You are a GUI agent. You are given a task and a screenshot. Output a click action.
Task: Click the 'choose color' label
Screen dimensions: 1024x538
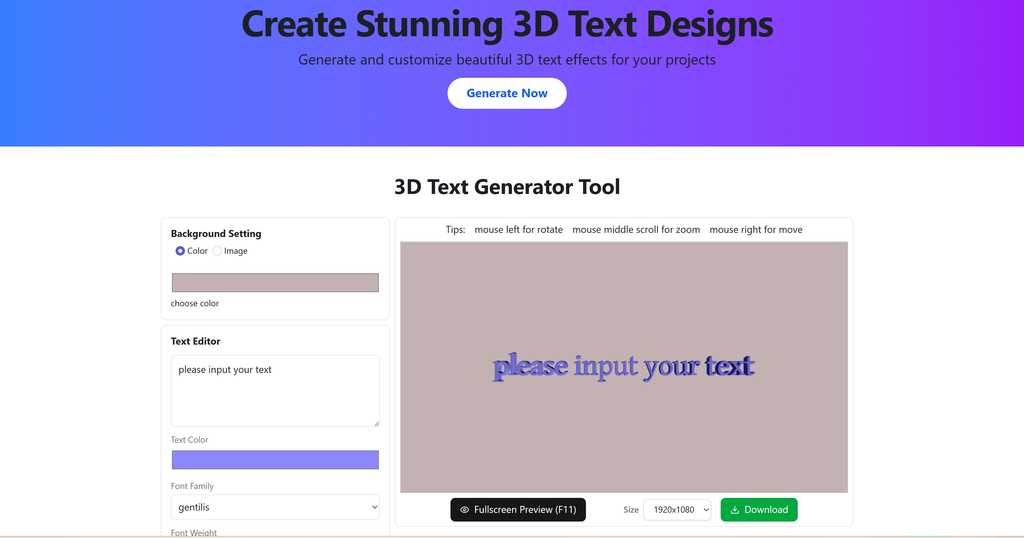[195, 303]
